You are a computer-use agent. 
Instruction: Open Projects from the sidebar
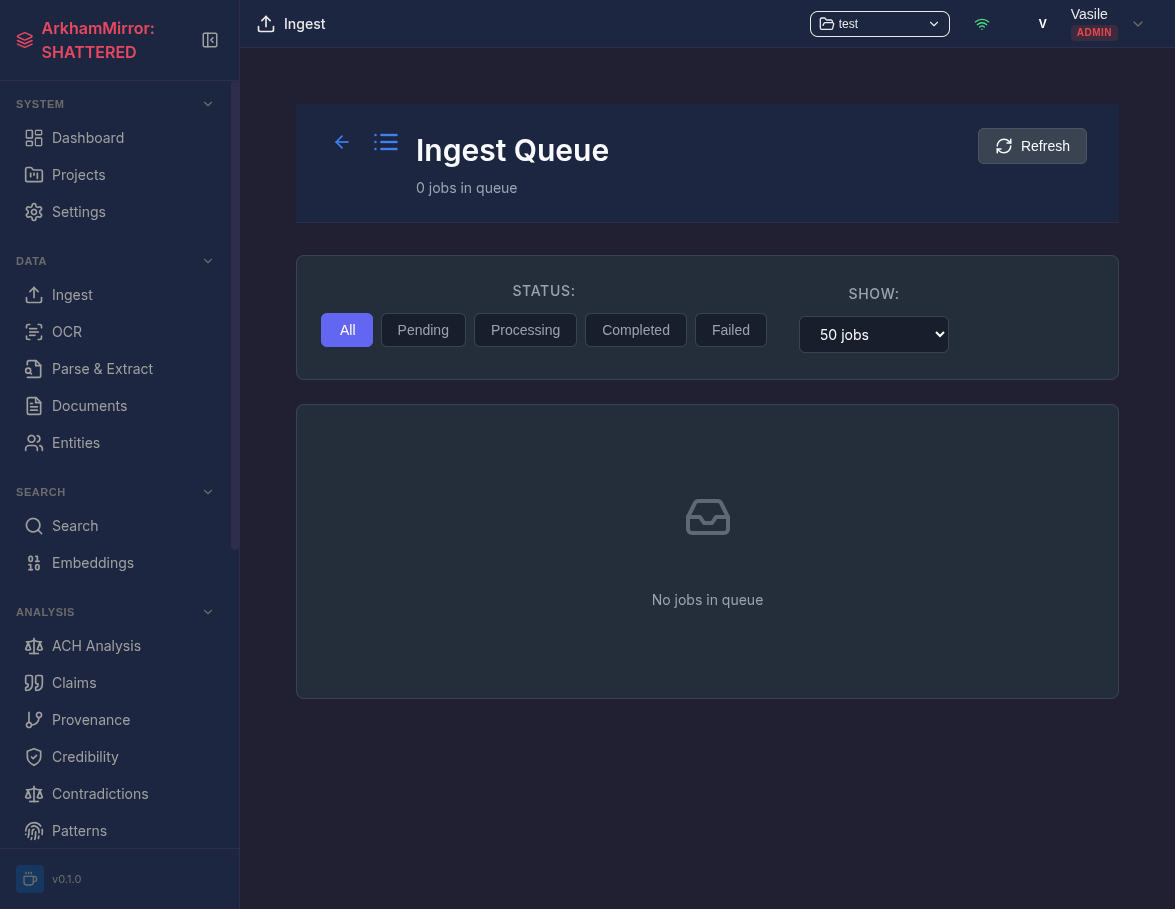[117, 175]
